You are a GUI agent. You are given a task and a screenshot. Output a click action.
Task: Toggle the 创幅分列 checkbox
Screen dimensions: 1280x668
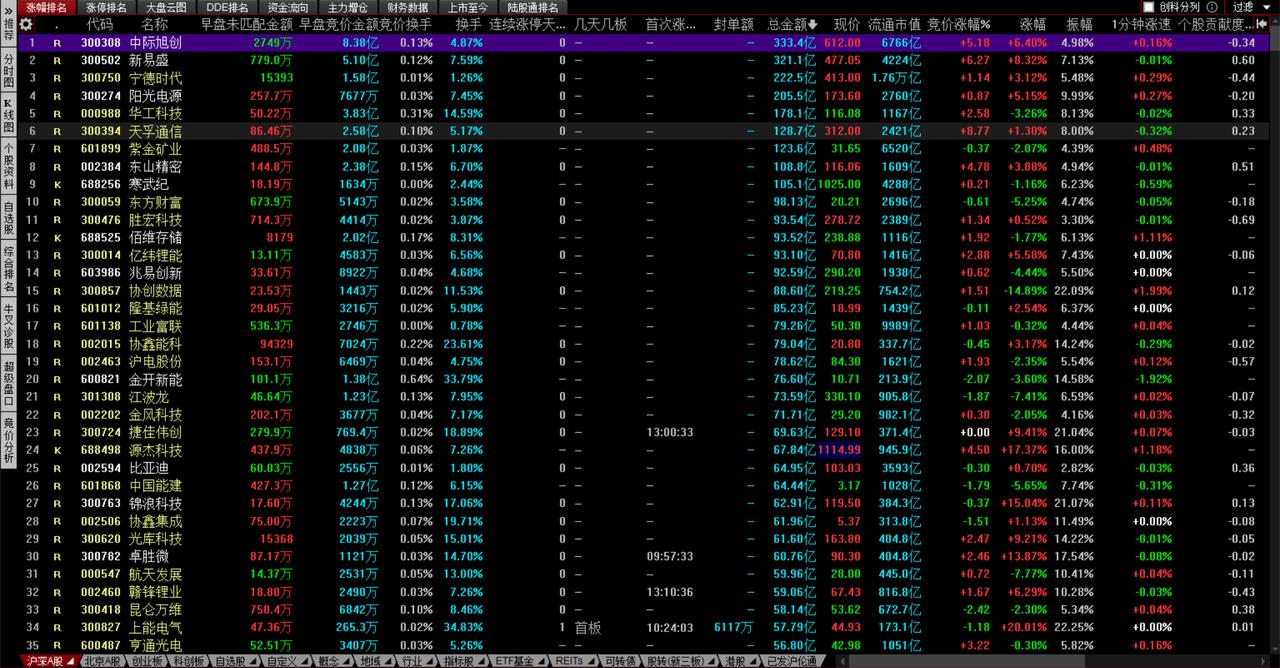point(1149,7)
